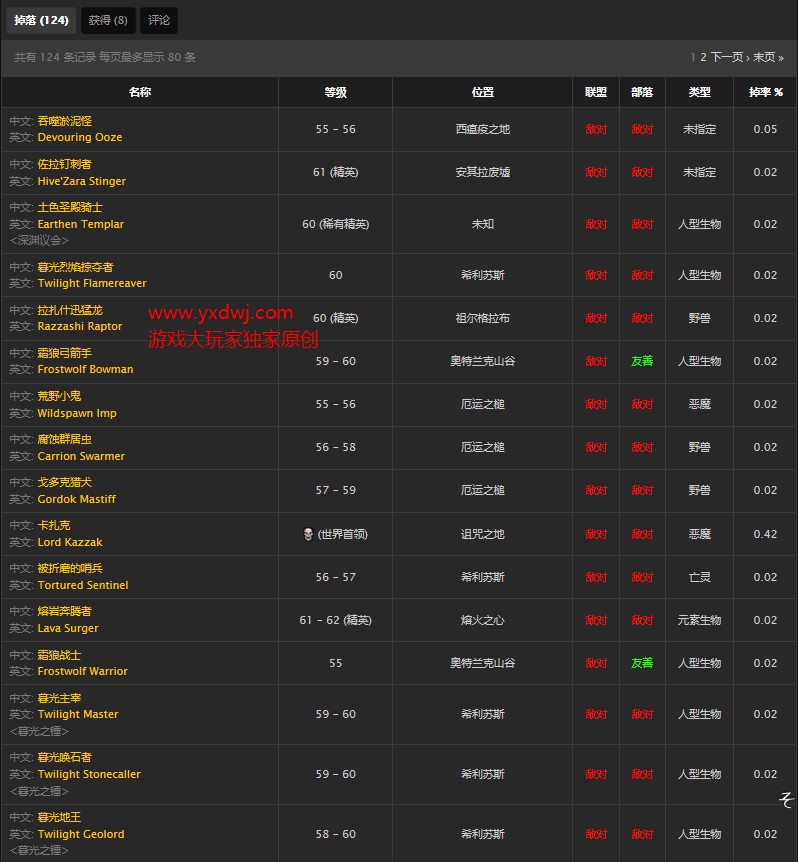Open the 戈多克猎犬 Chinese name link
The image size is (798, 862).
click(x=54, y=482)
